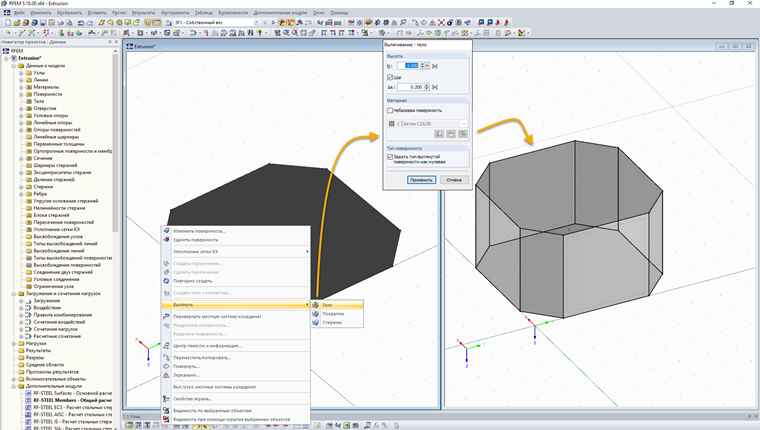Click the edit material icon in dialog

[463, 134]
